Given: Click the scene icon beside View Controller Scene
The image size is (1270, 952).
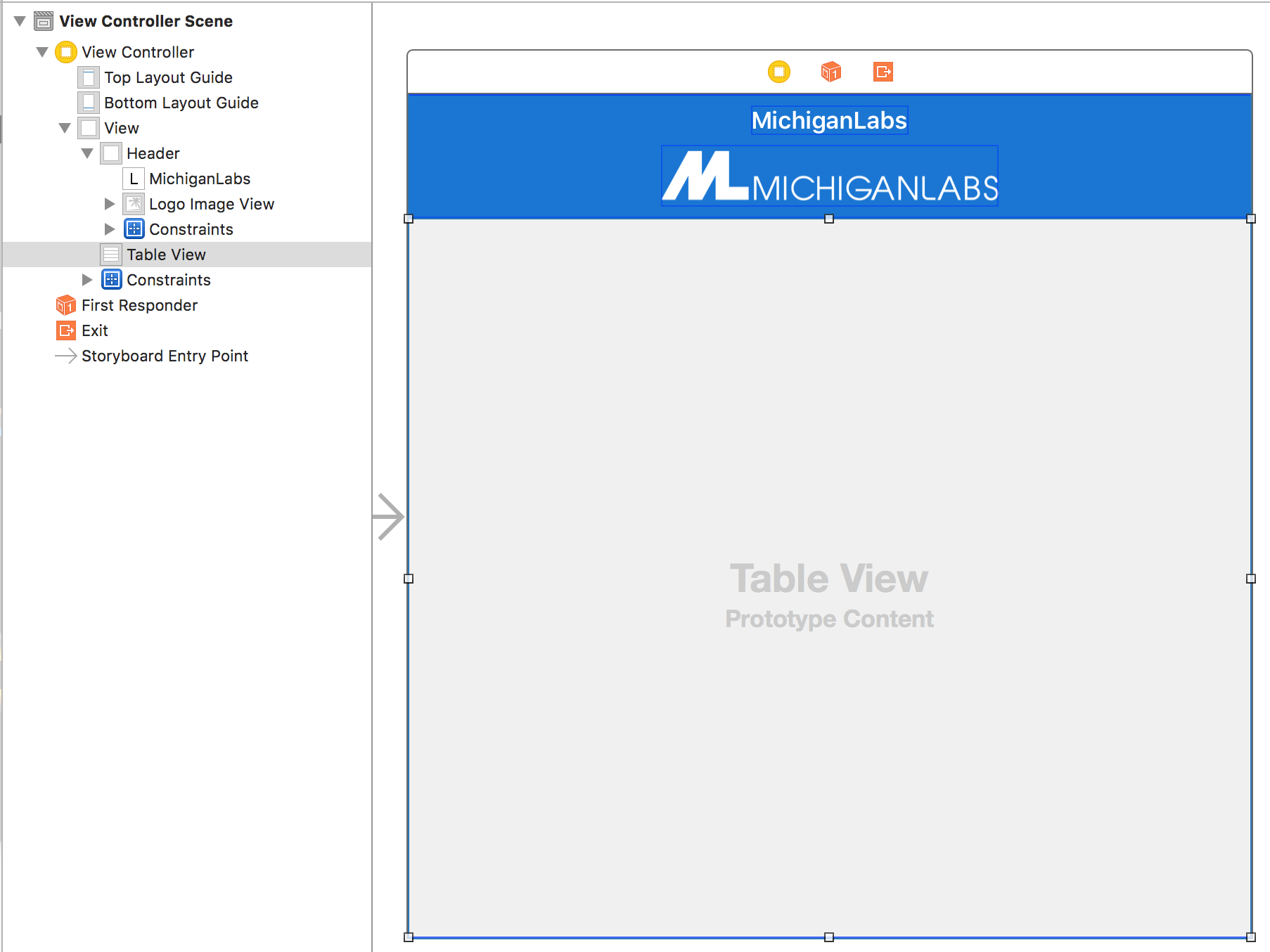Looking at the screenshot, I should (x=44, y=21).
